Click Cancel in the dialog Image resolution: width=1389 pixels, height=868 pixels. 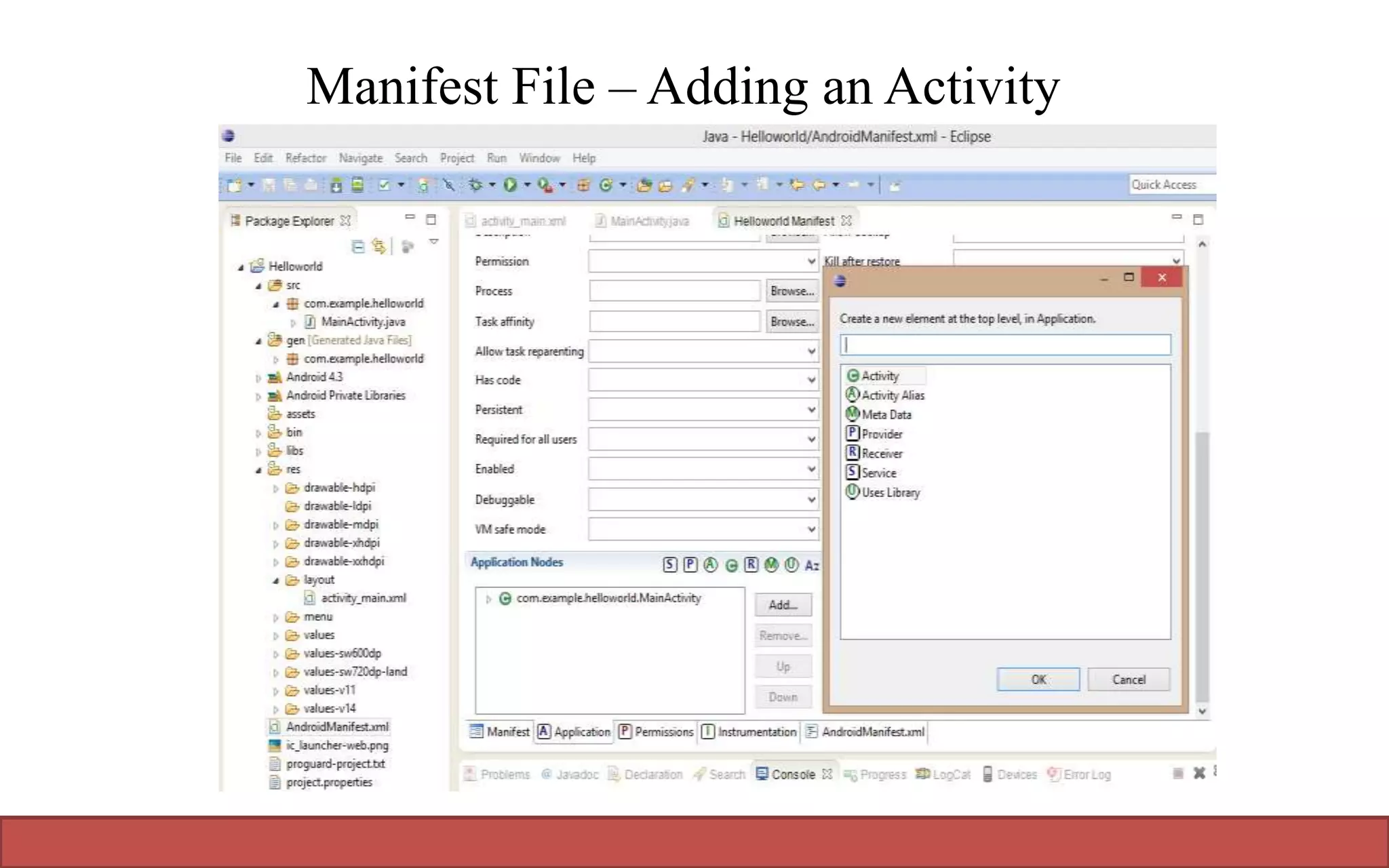pos(1129,679)
